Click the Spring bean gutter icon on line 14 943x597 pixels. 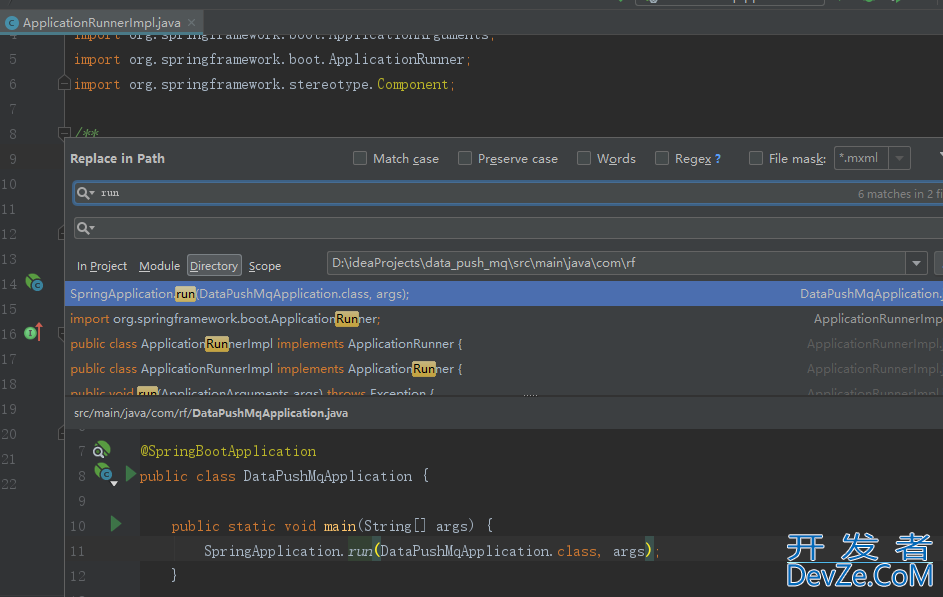click(x=34, y=282)
